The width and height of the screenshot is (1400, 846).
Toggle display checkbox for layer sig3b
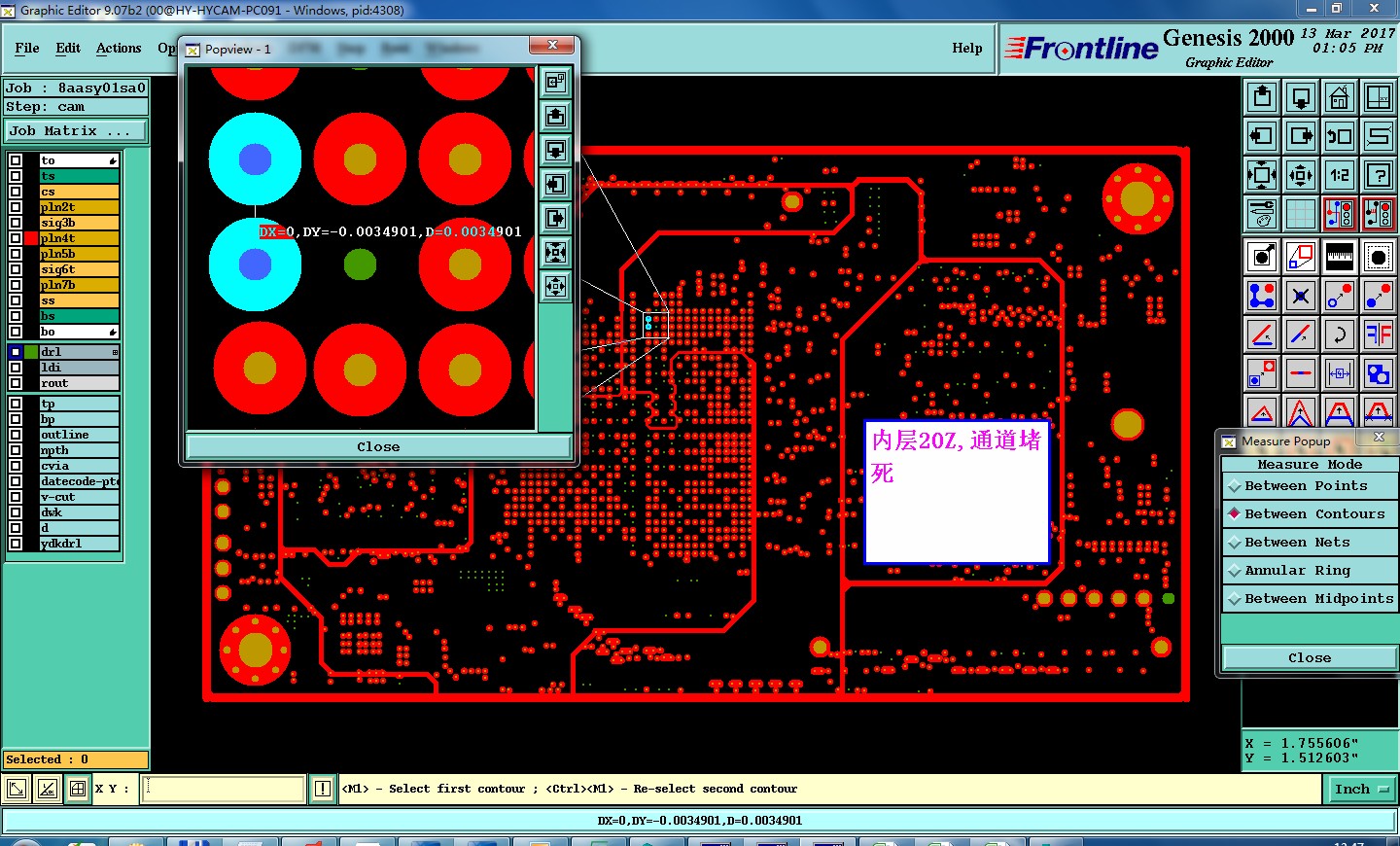[15, 223]
